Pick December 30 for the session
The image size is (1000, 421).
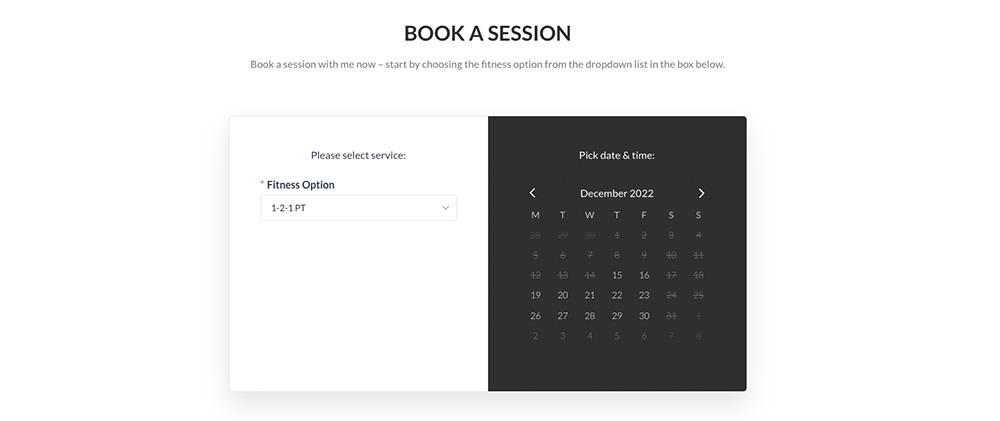[644, 315]
